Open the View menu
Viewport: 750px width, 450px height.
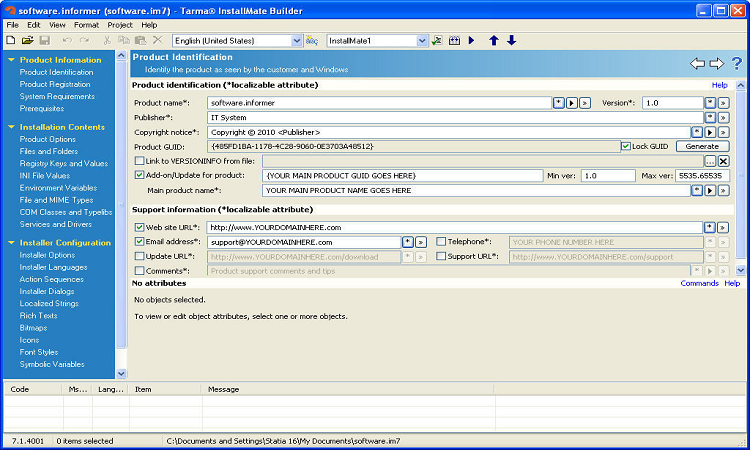click(x=57, y=25)
